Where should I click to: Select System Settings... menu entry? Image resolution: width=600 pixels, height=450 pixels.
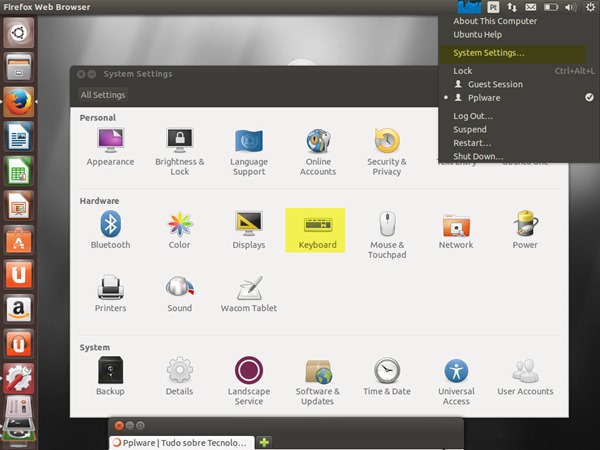pos(513,53)
